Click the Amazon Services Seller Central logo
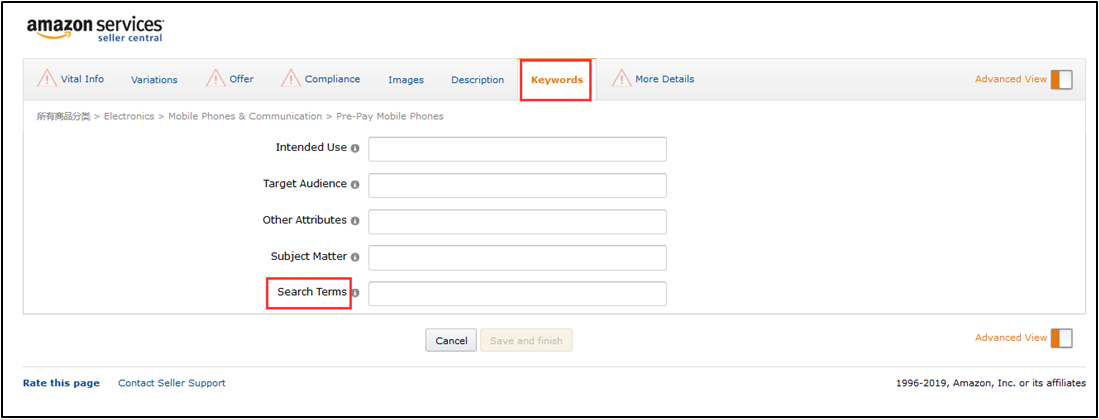Screen dimensions: 1099x419 point(95,29)
